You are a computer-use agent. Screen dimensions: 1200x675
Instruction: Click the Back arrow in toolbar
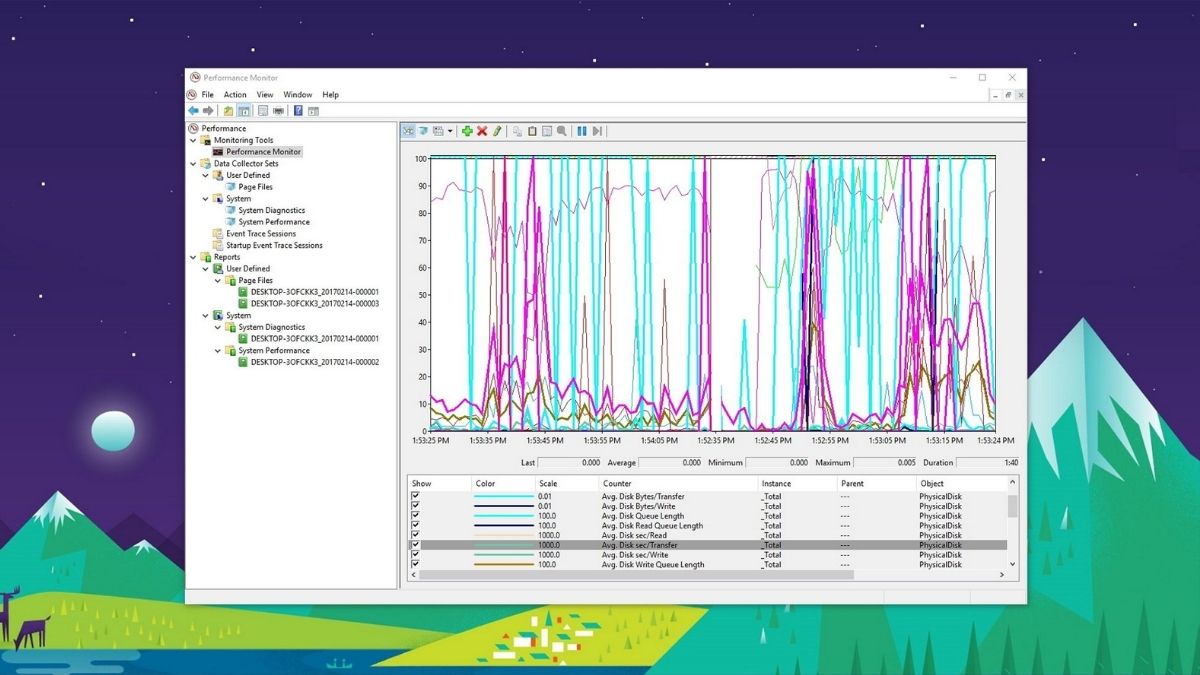pyautogui.click(x=193, y=111)
